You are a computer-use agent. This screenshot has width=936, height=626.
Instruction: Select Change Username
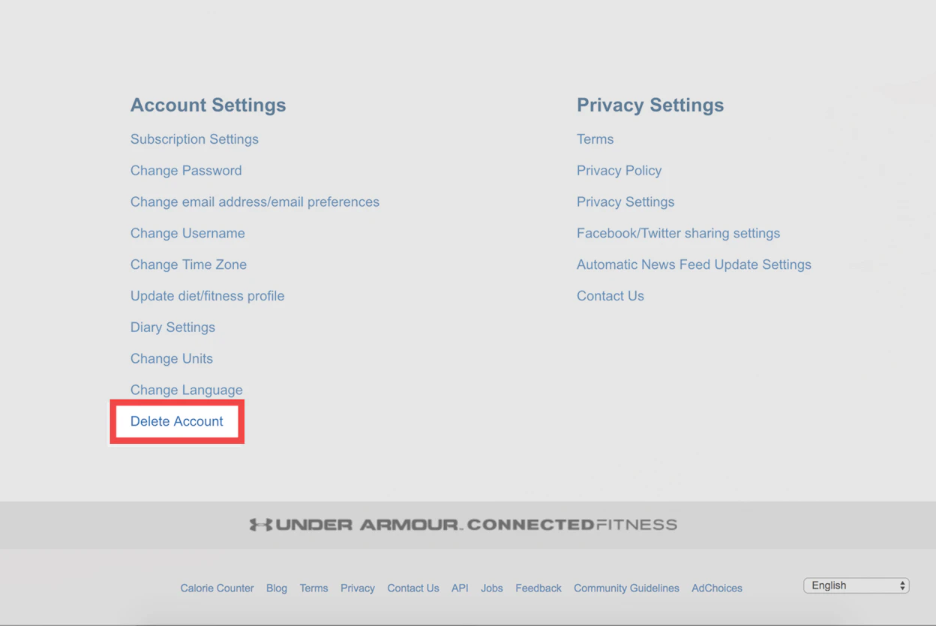pyautogui.click(x=187, y=233)
